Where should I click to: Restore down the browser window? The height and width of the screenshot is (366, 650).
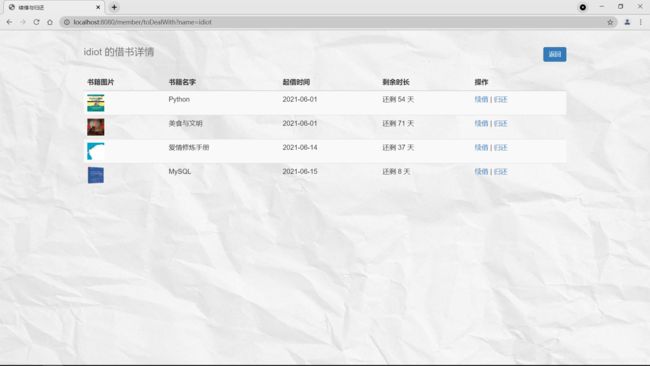coord(621,7)
